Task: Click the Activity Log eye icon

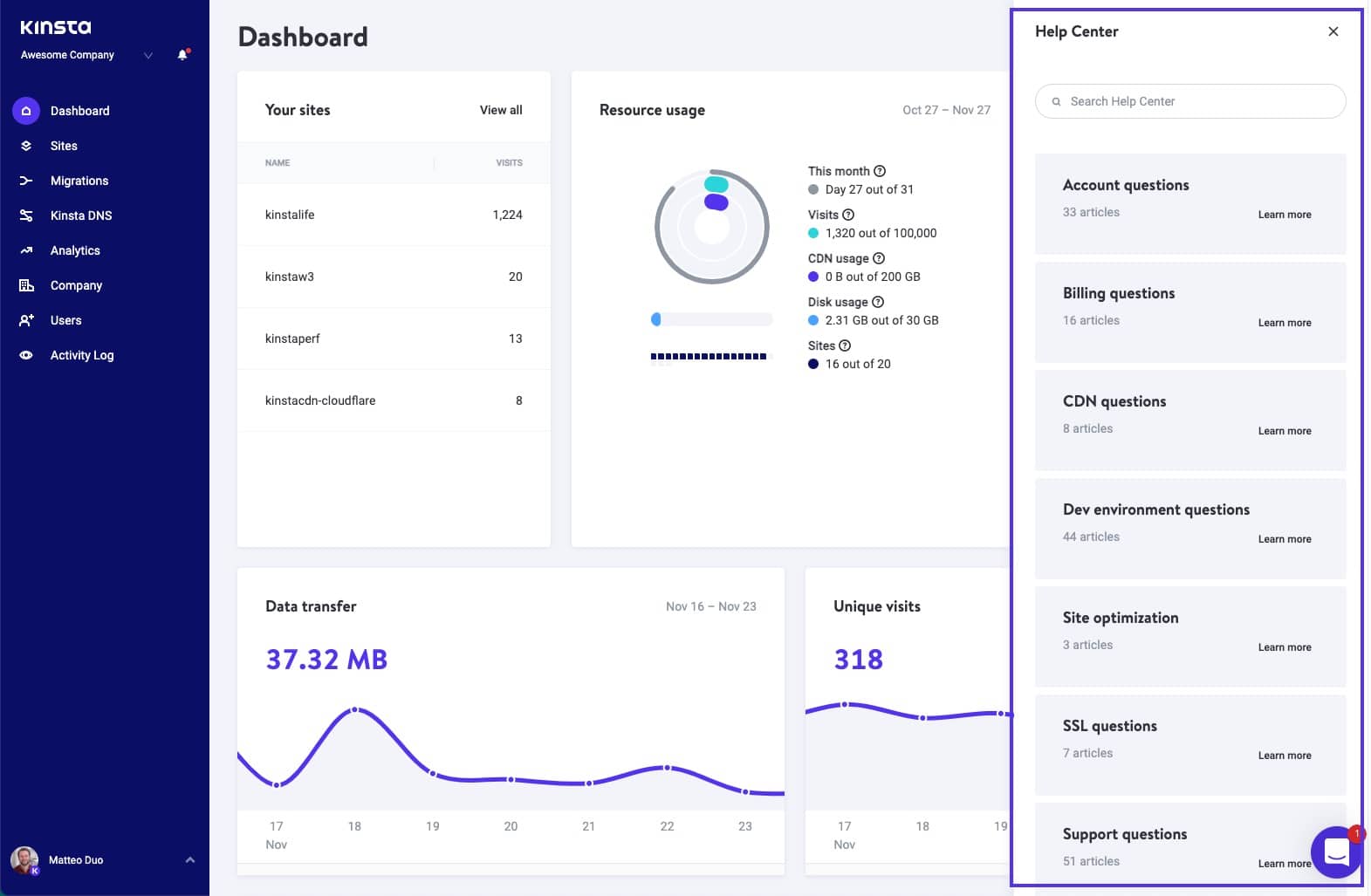Action: [x=26, y=355]
